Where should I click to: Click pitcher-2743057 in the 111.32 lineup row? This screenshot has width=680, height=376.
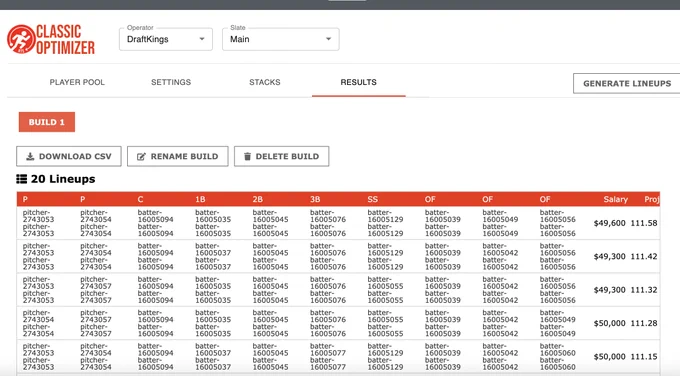coord(96,290)
